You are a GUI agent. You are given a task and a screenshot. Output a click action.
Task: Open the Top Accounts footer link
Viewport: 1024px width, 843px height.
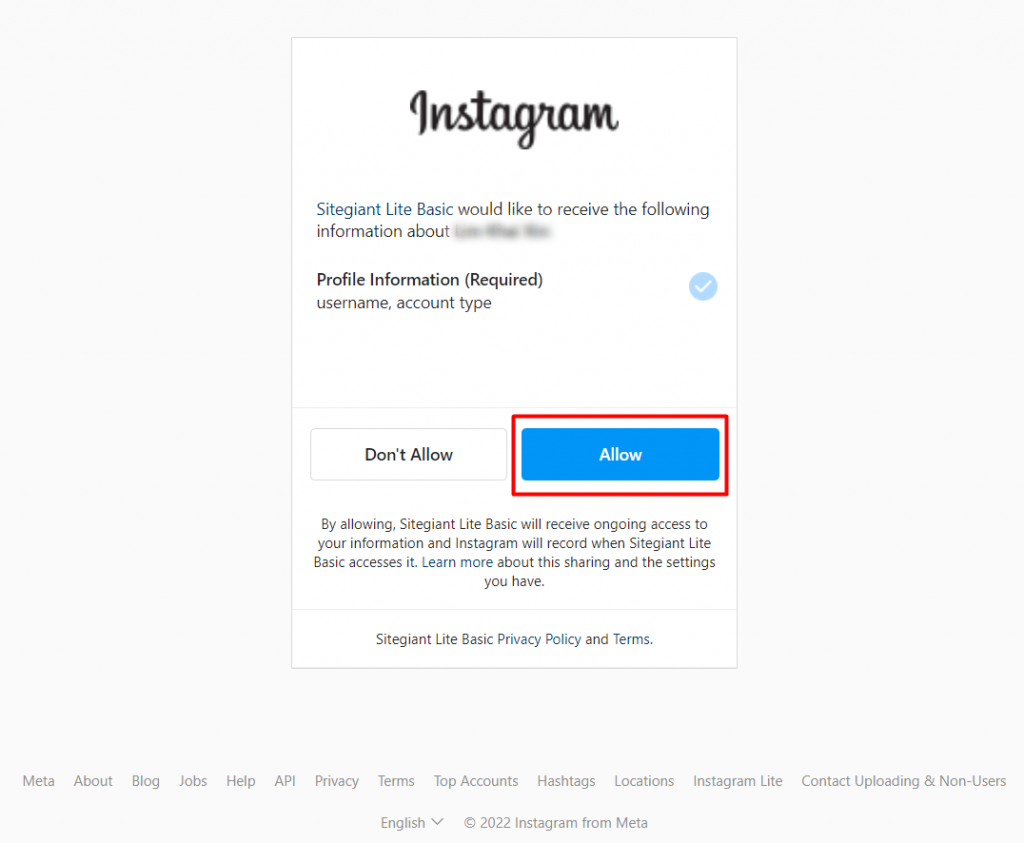475,781
